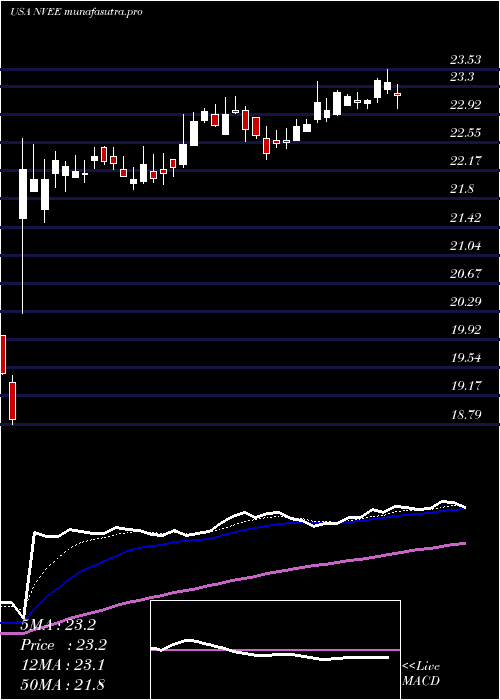Click the '<<Live MACD' label
Screen dimensions: 500x700
pos(421,674)
